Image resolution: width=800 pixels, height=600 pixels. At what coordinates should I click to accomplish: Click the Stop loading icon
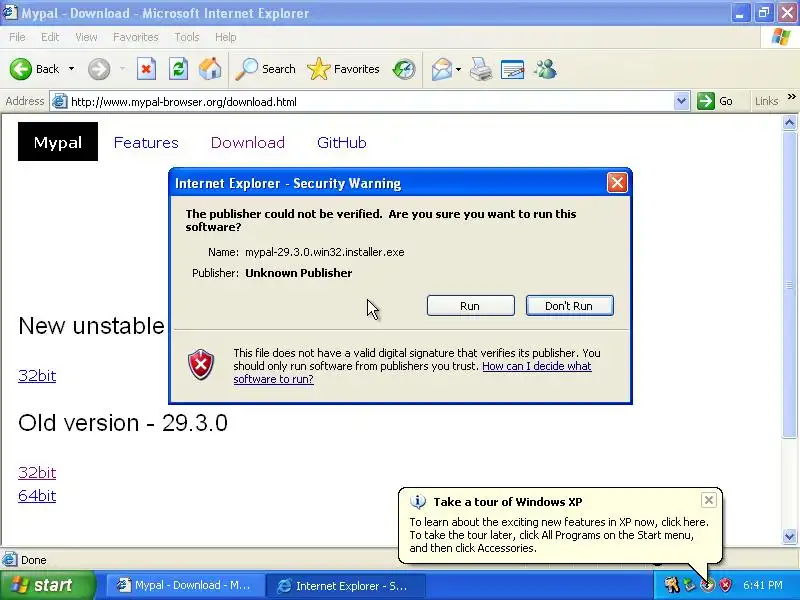click(x=146, y=69)
